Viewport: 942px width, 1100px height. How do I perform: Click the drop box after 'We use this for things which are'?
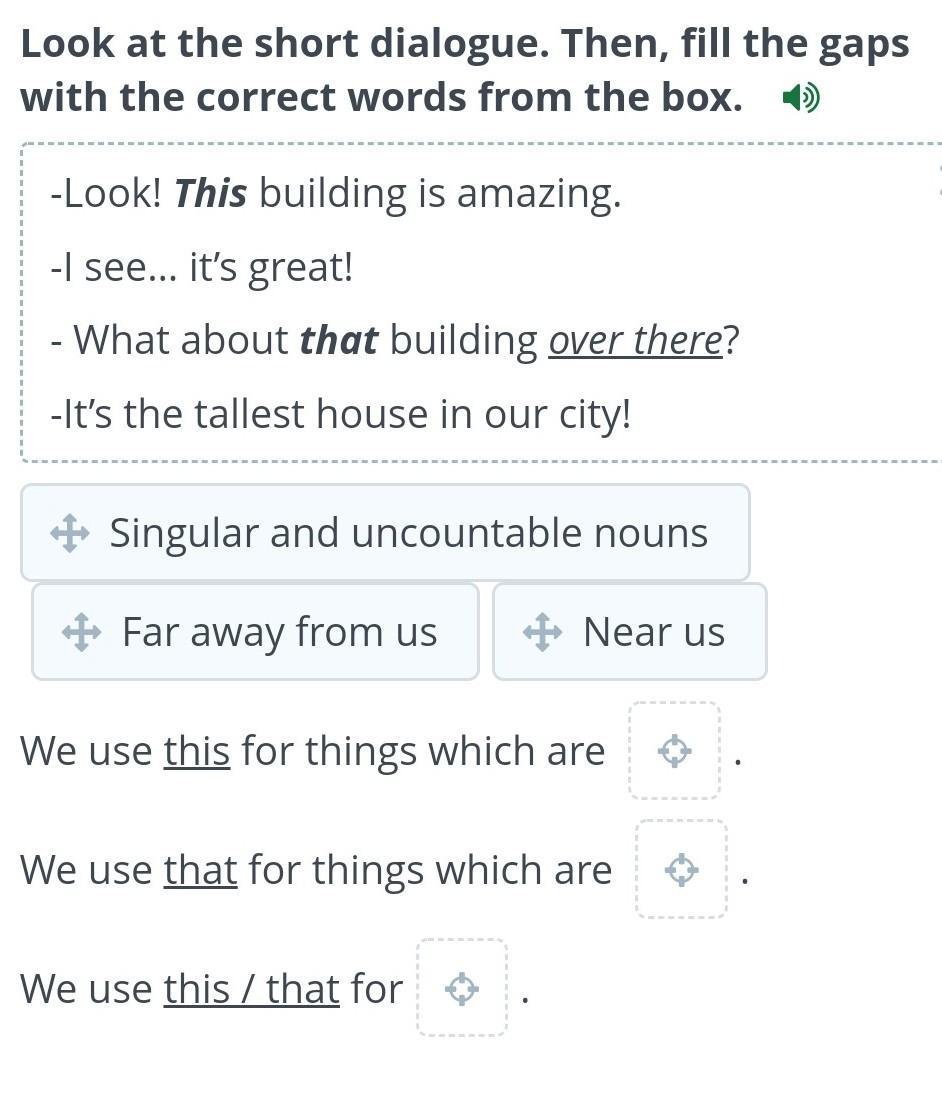tap(675, 751)
